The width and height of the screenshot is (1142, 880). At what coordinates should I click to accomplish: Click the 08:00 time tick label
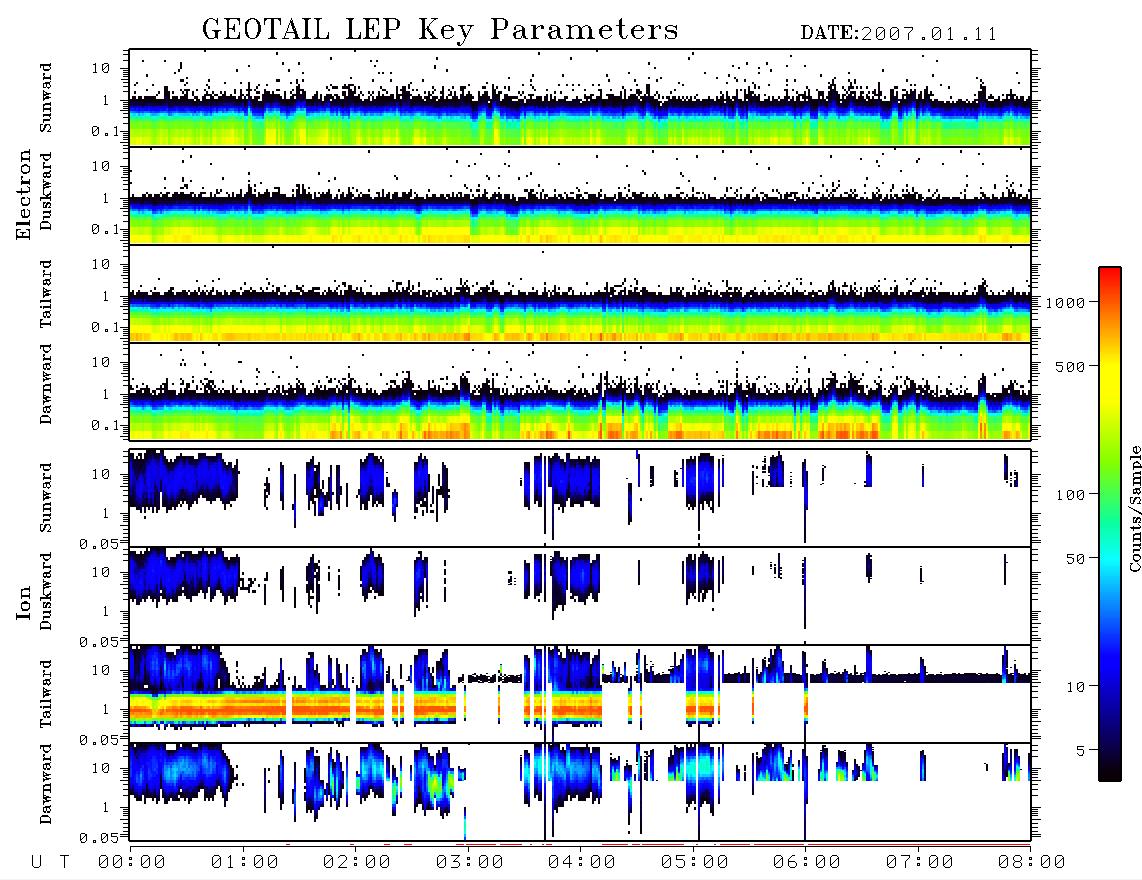[x=1031, y=863]
